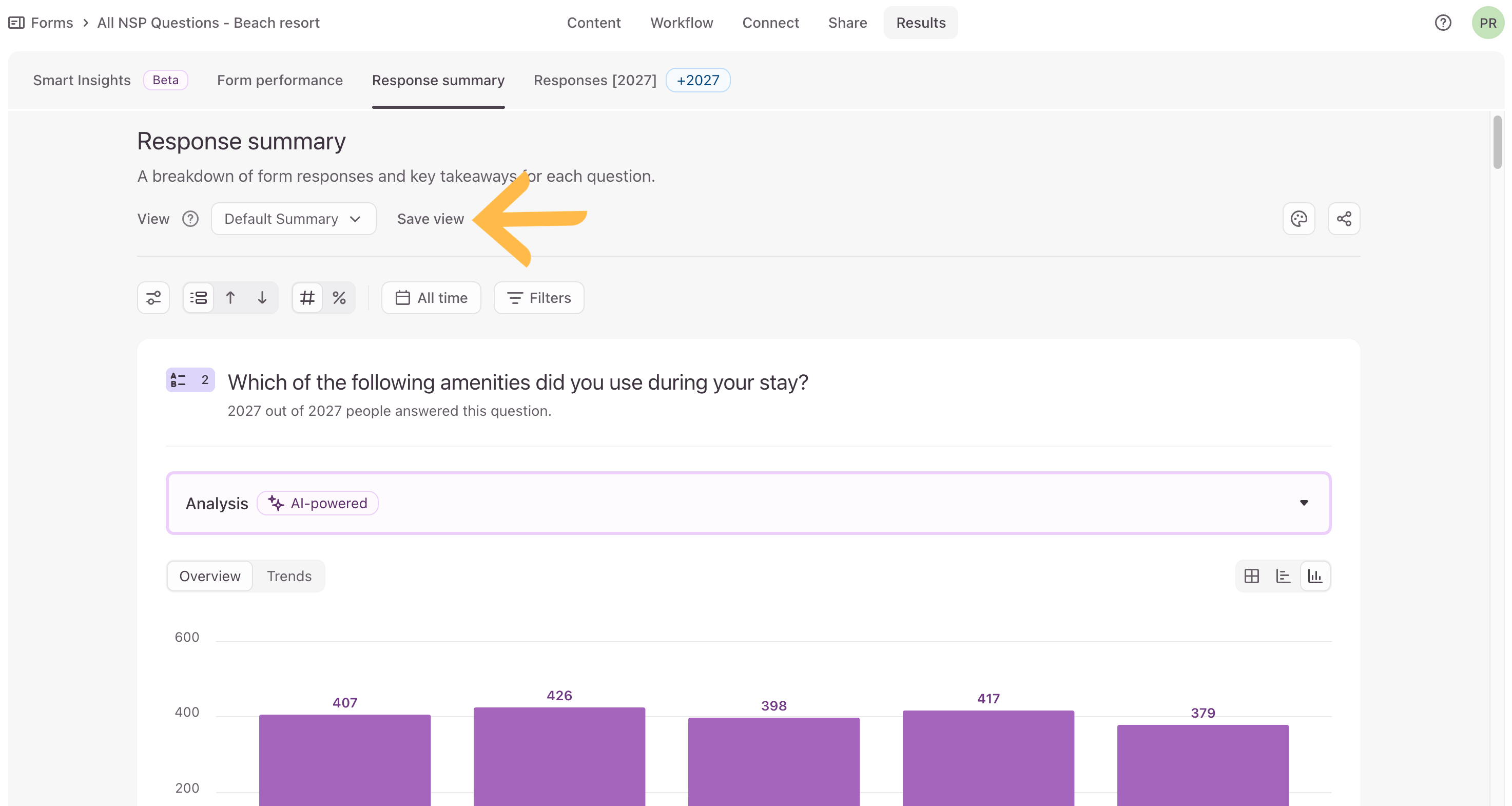Click the View help info icon
Image resolution: width=1512 pixels, height=806 pixels.
point(190,219)
